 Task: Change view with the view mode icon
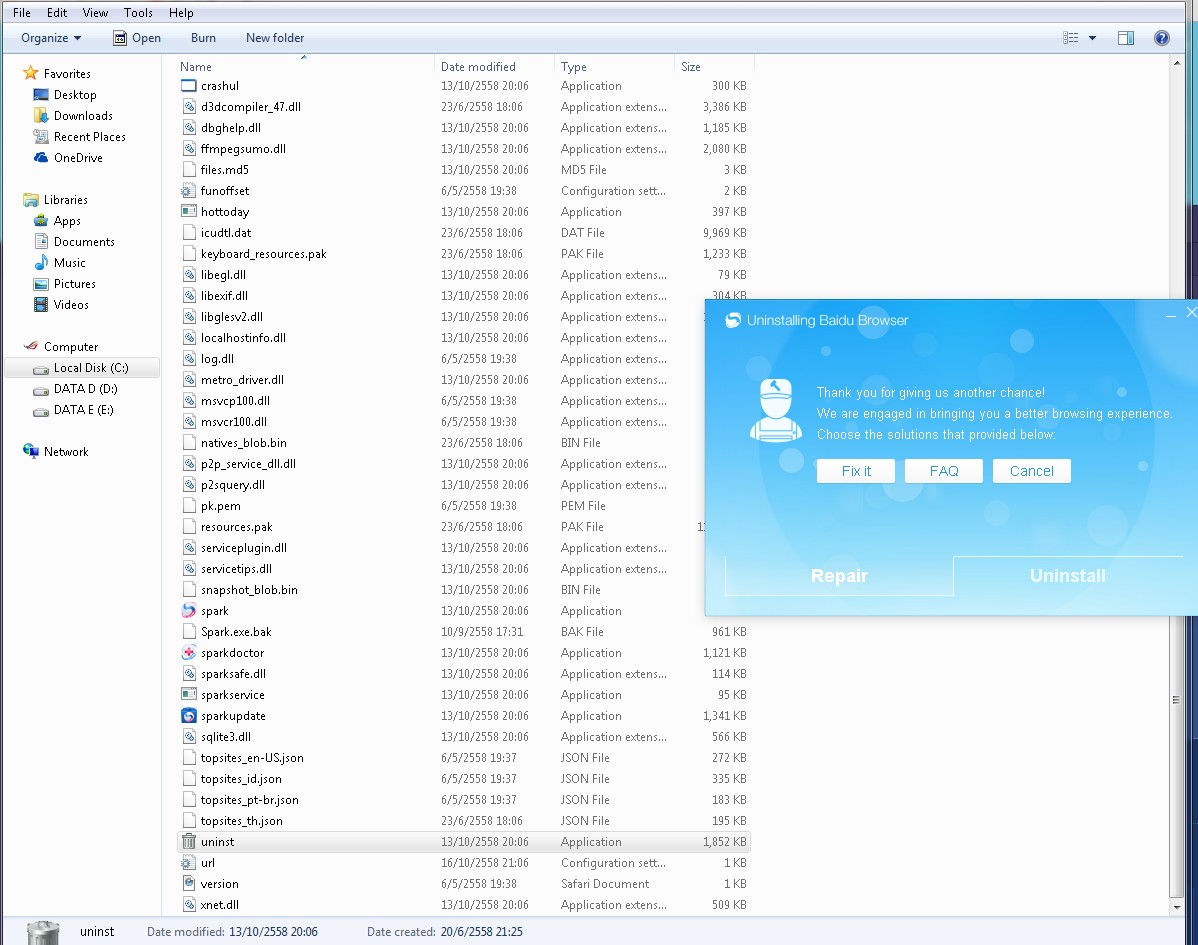(x=1070, y=38)
